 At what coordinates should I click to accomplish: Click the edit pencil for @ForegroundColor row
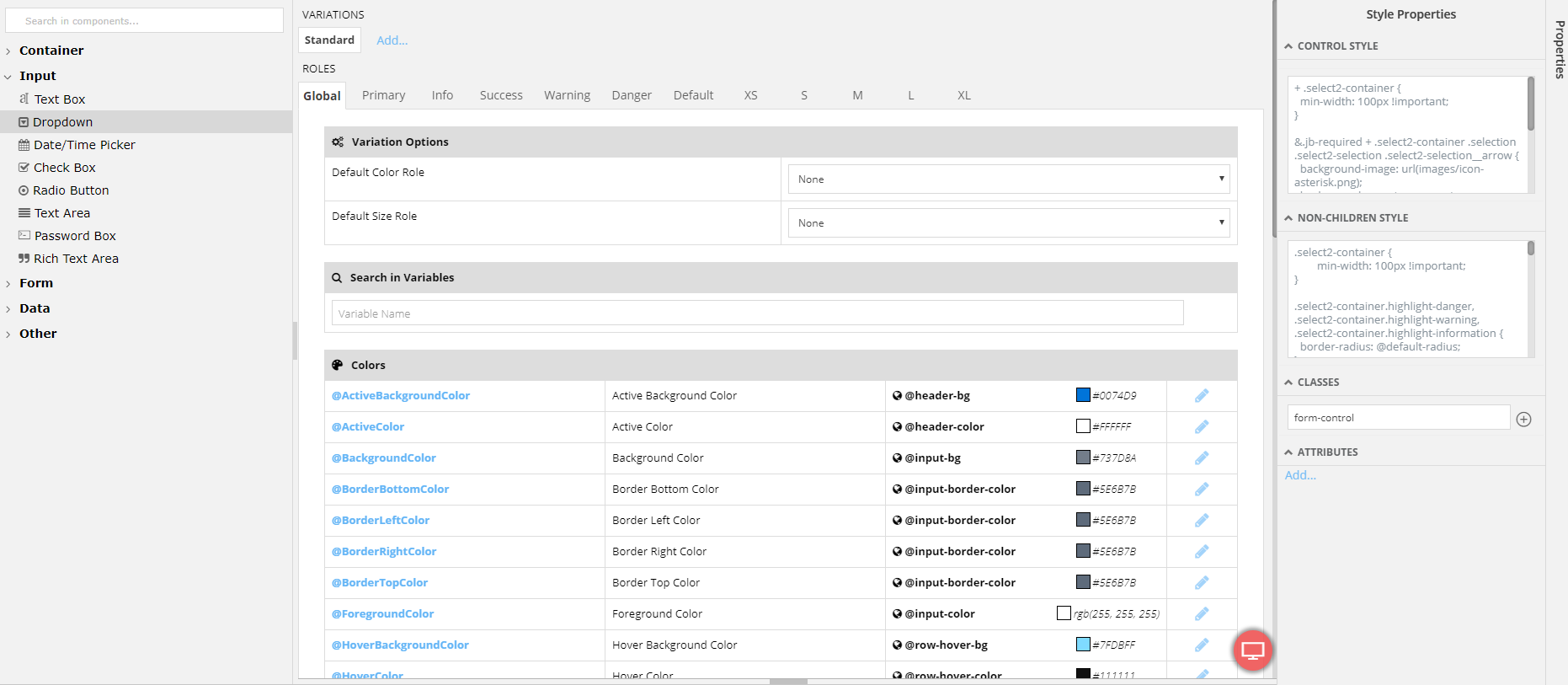[x=1202, y=614]
